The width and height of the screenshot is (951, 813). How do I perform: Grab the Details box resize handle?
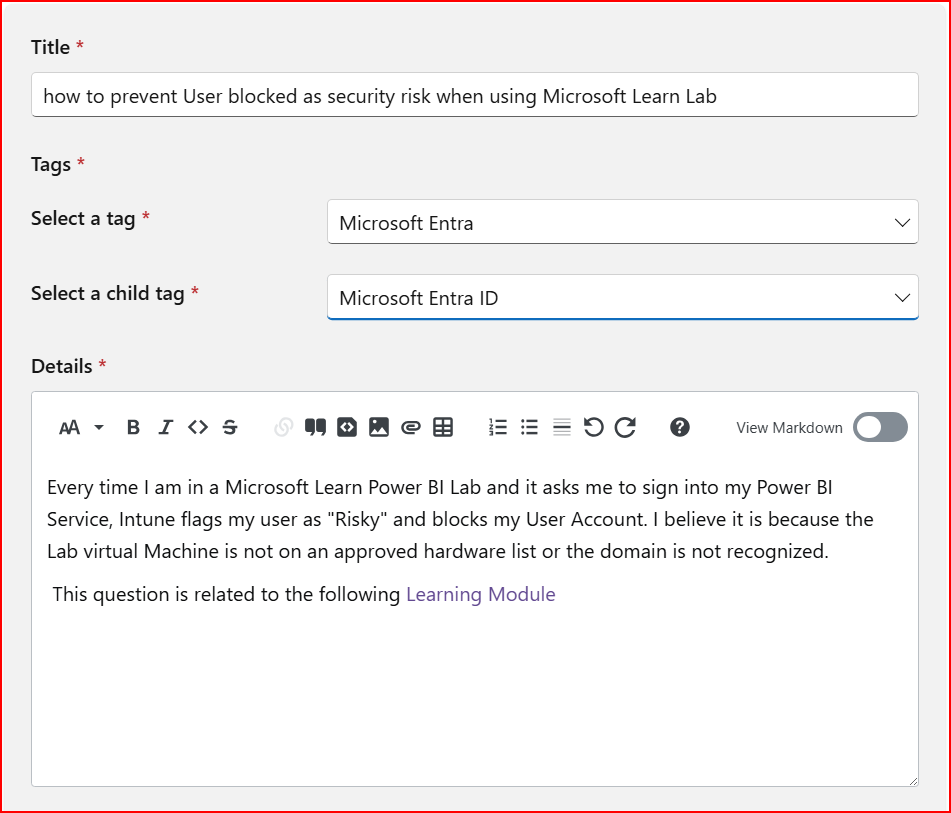tap(913, 781)
